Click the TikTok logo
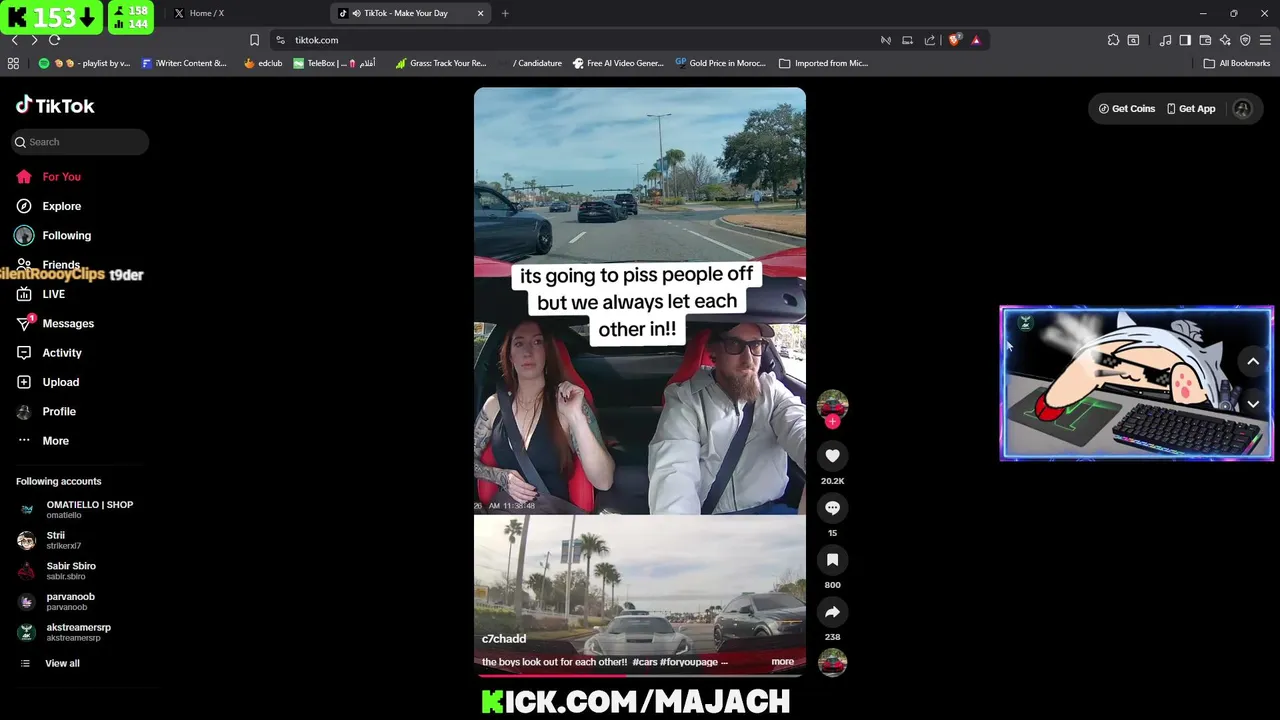 pyautogui.click(x=55, y=106)
